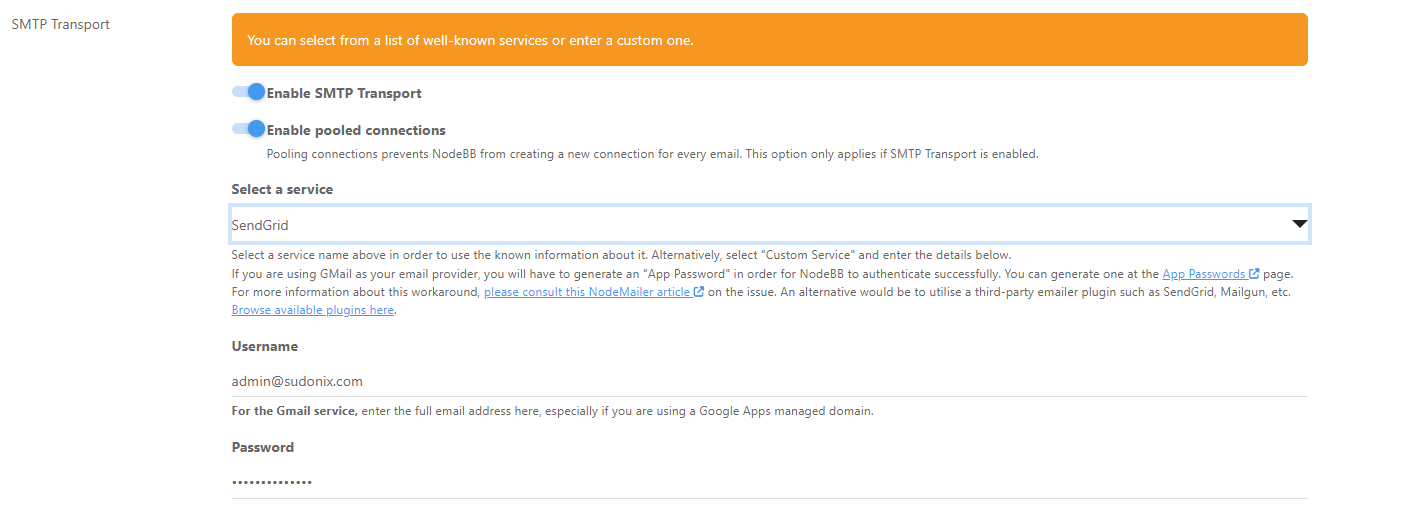Follow the "Browse available plugins here" link

[313, 310]
